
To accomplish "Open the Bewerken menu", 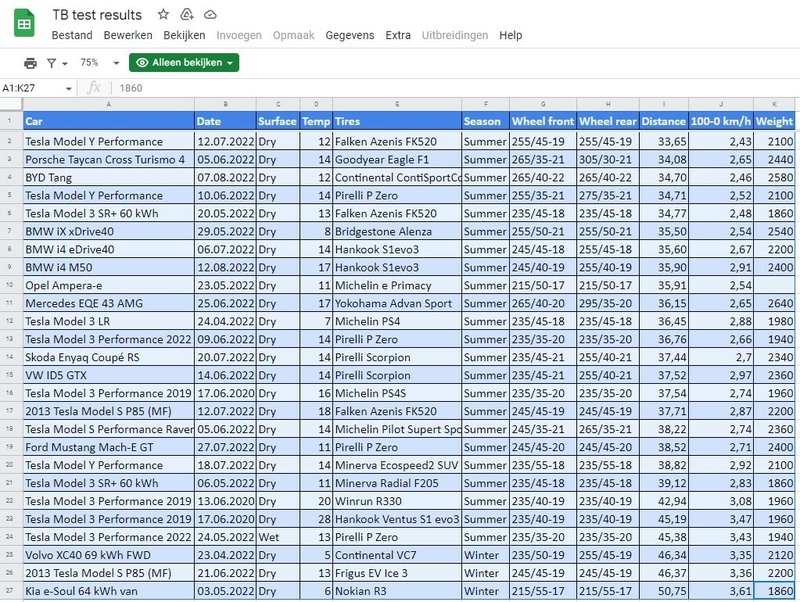I will tap(128, 35).
